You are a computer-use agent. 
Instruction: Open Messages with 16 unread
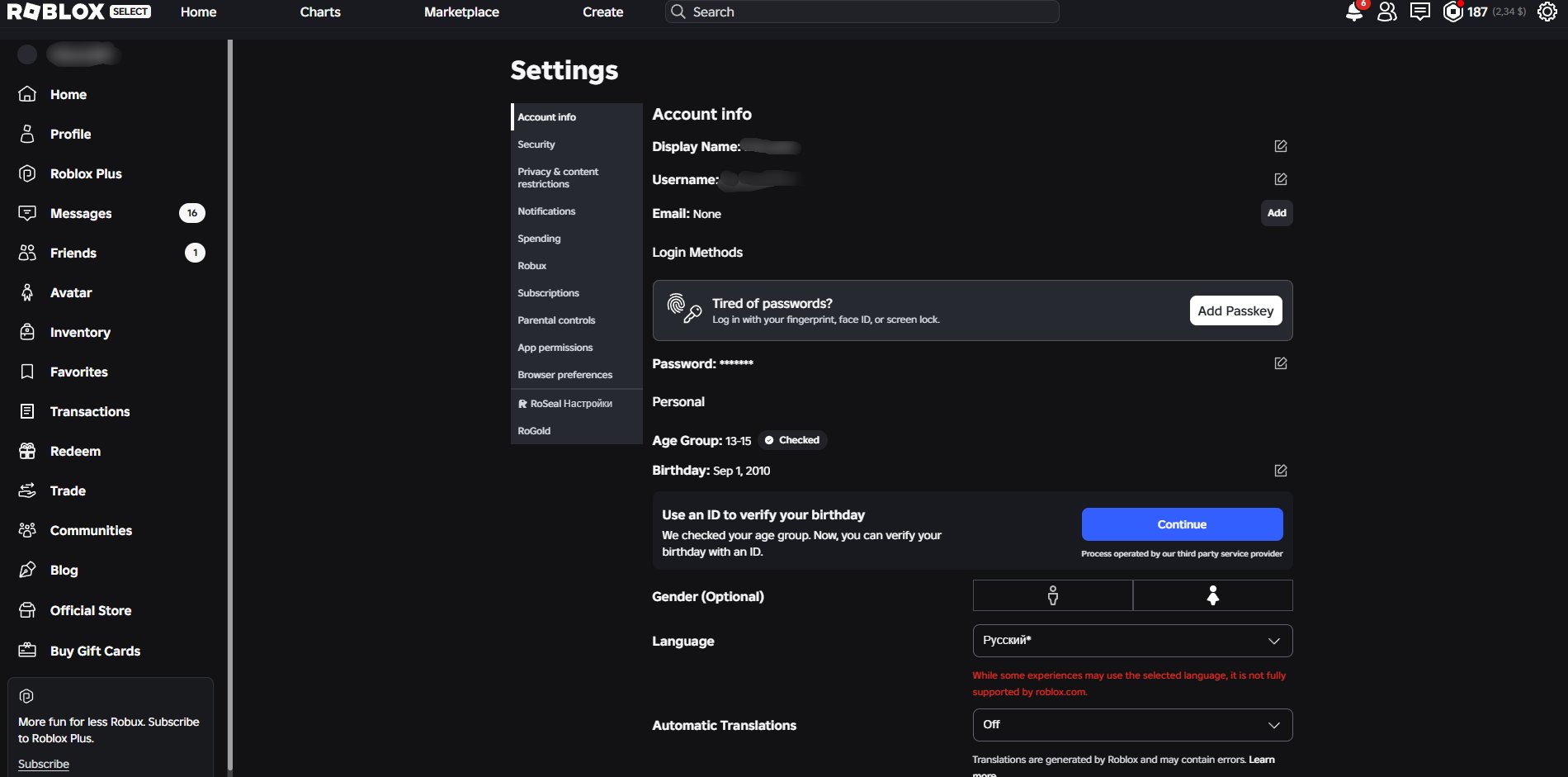click(x=111, y=213)
